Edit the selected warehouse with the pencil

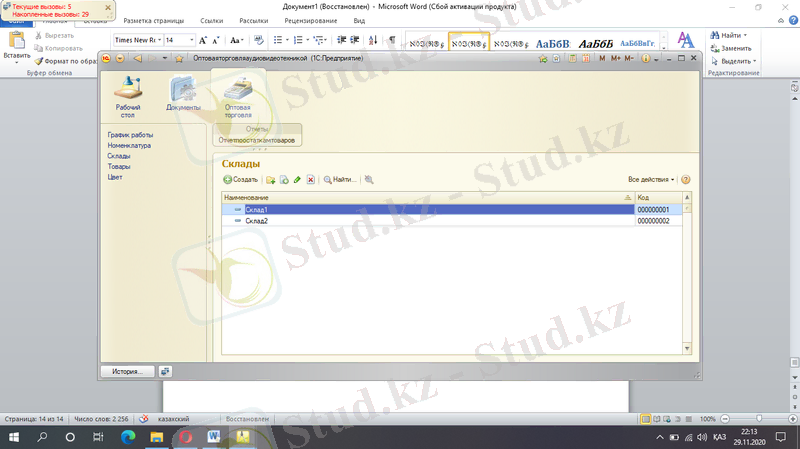pos(297,180)
